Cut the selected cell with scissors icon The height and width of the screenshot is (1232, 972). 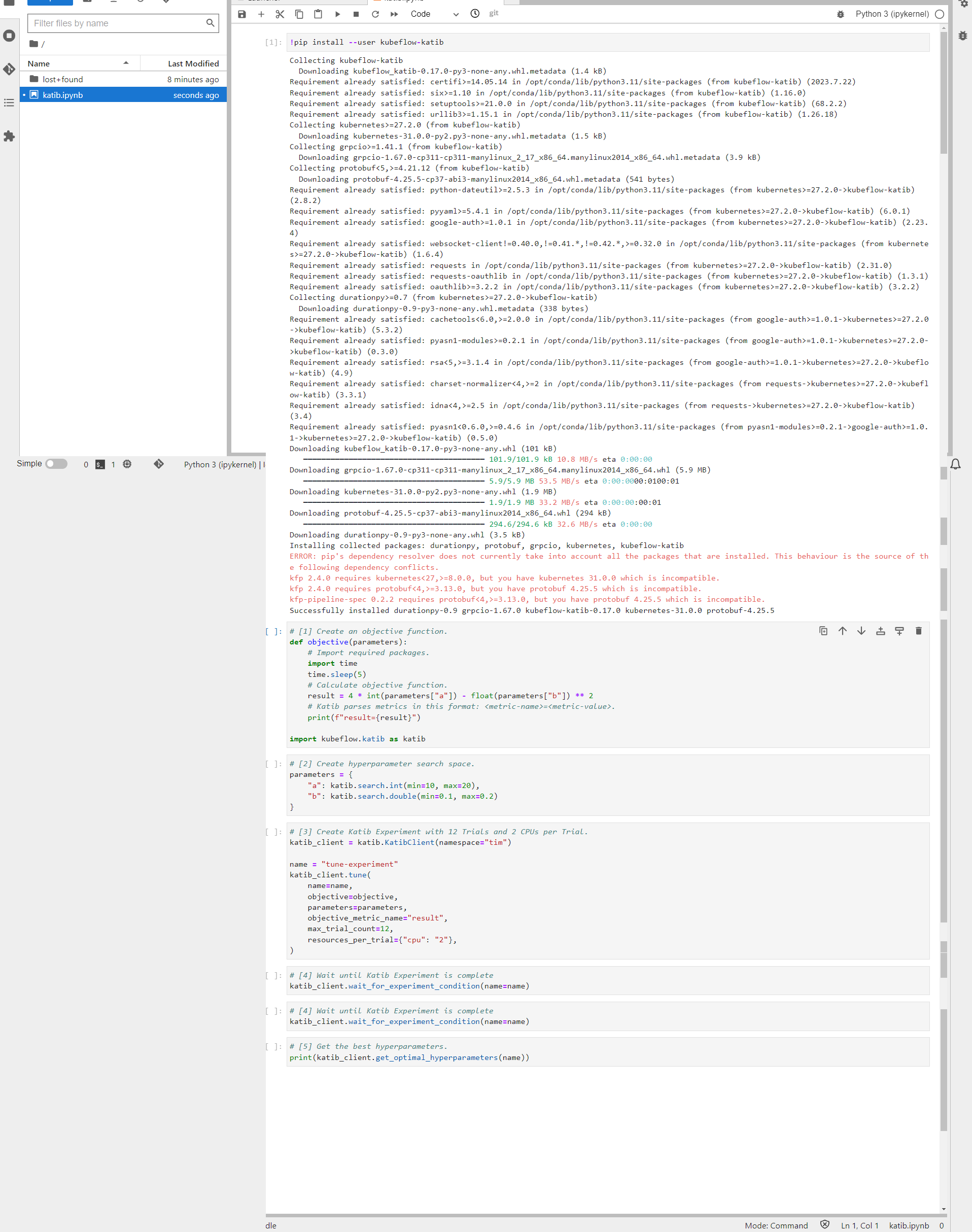point(280,14)
